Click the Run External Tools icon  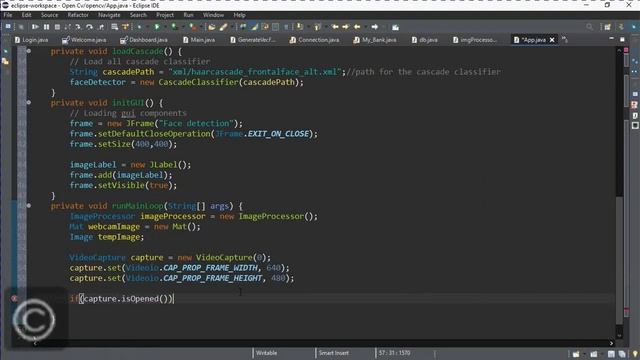193,27
